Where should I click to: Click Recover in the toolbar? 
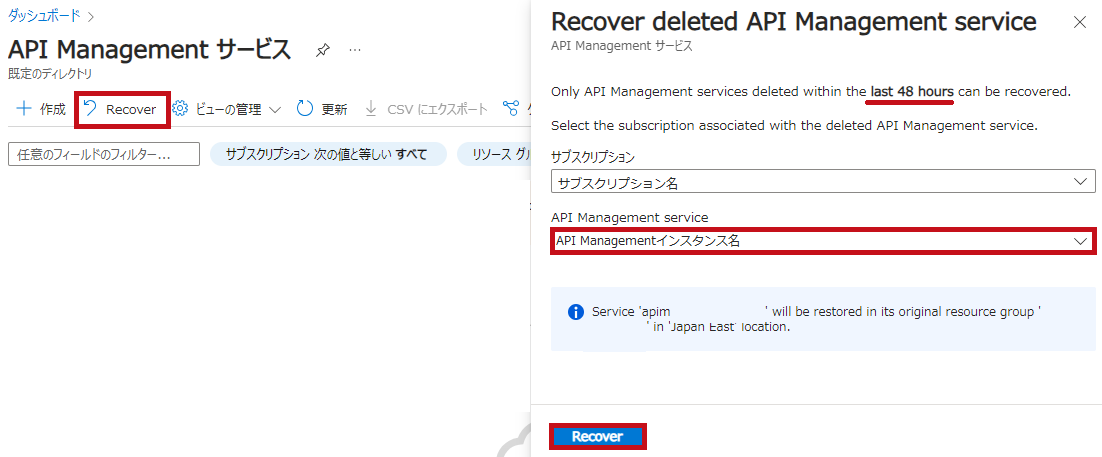[122, 110]
